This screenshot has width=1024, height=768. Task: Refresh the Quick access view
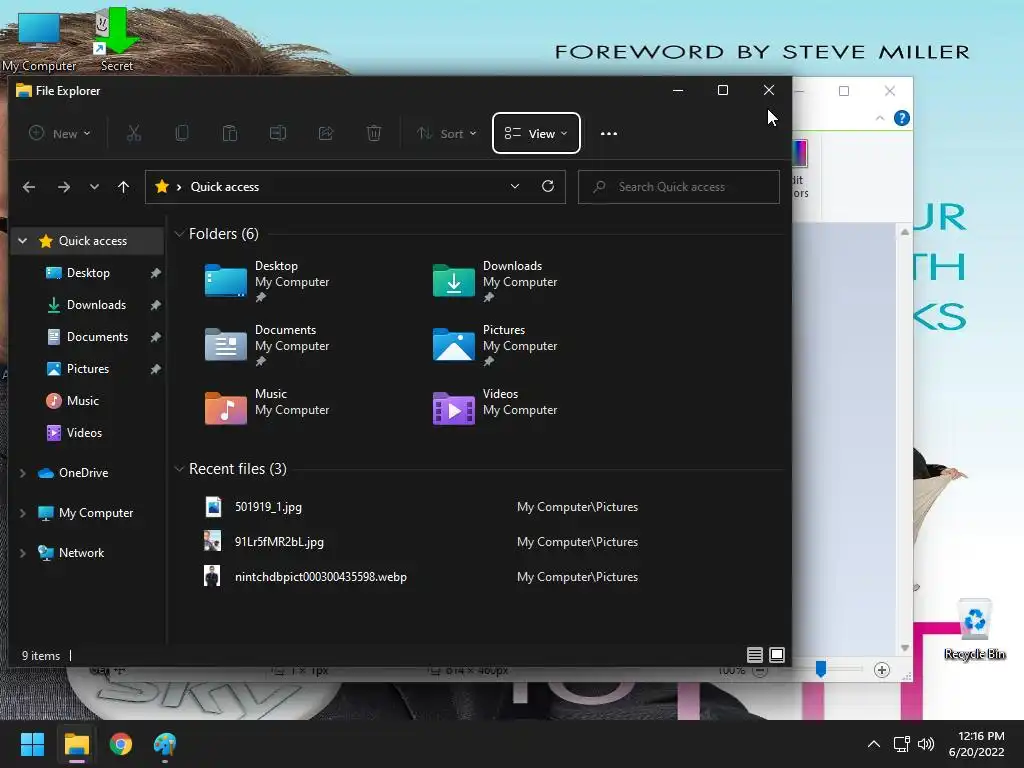tap(548, 186)
